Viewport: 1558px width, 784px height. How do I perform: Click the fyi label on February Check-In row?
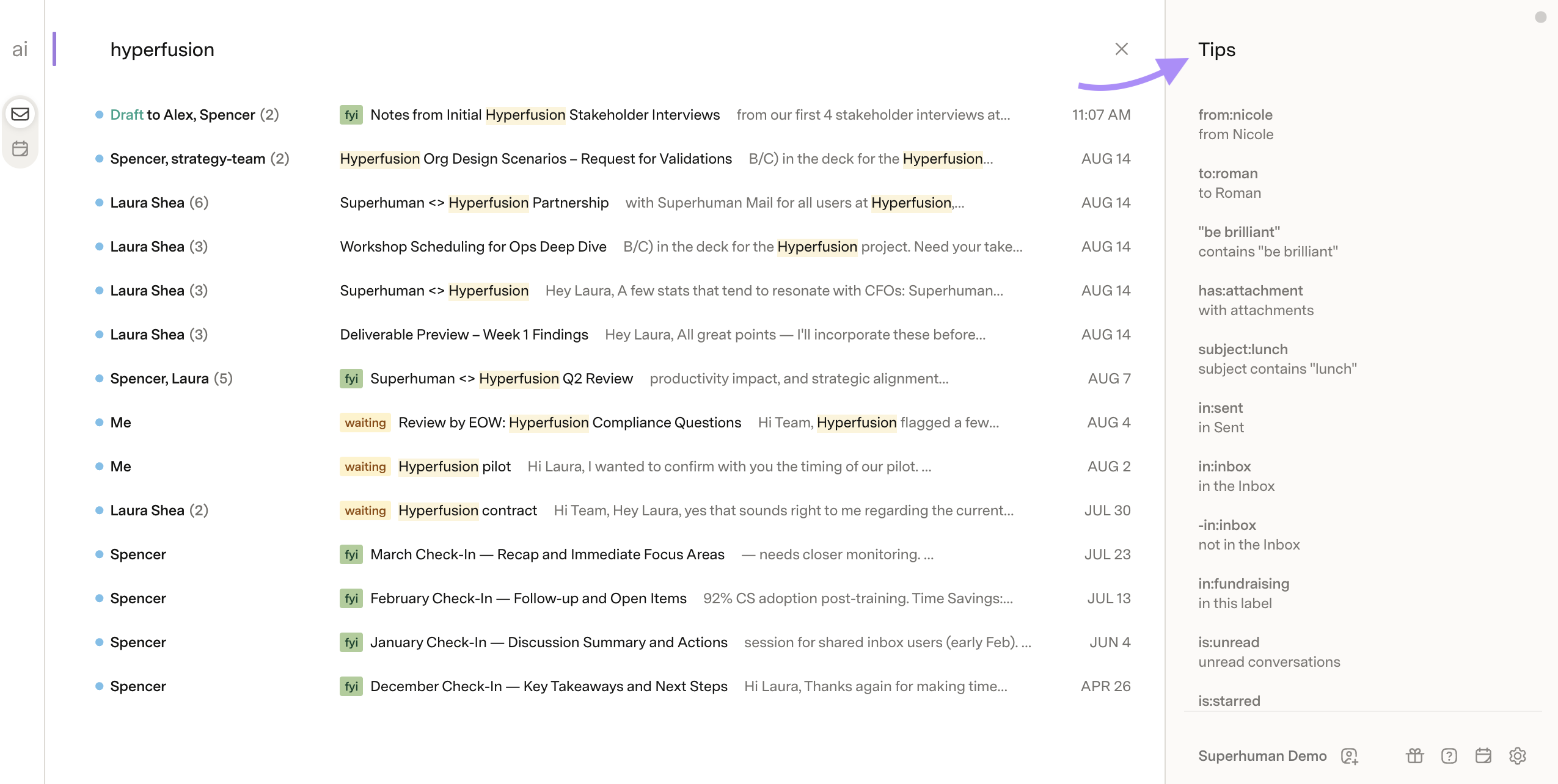coord(351,598)
